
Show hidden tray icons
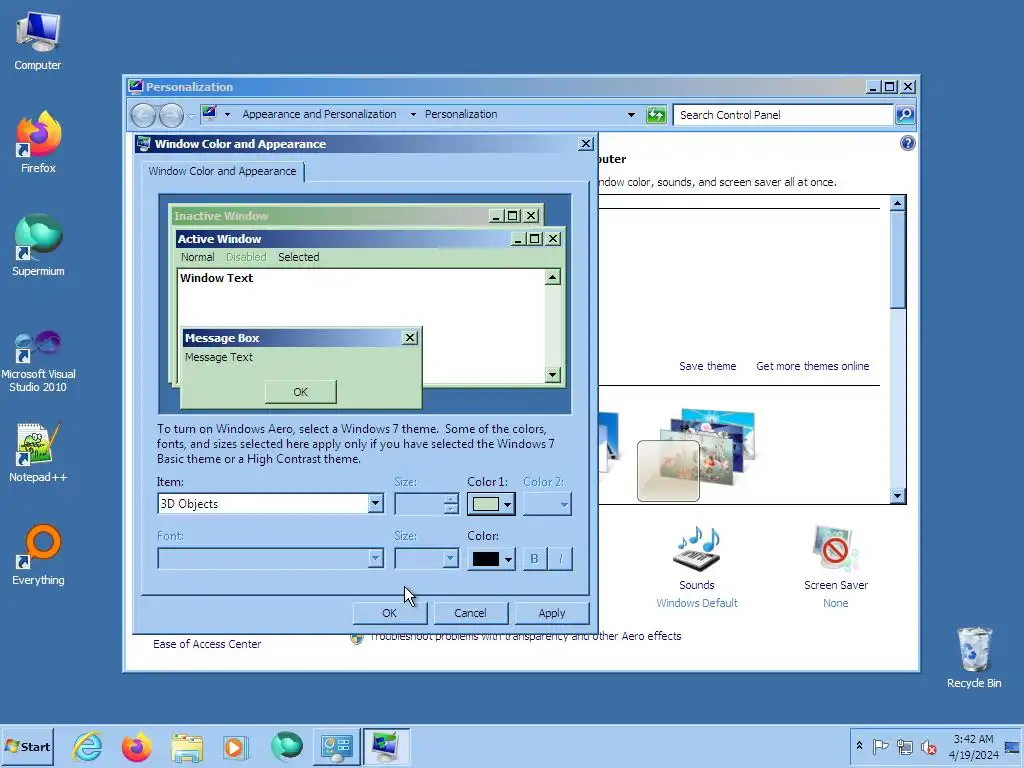pos(859,746)
